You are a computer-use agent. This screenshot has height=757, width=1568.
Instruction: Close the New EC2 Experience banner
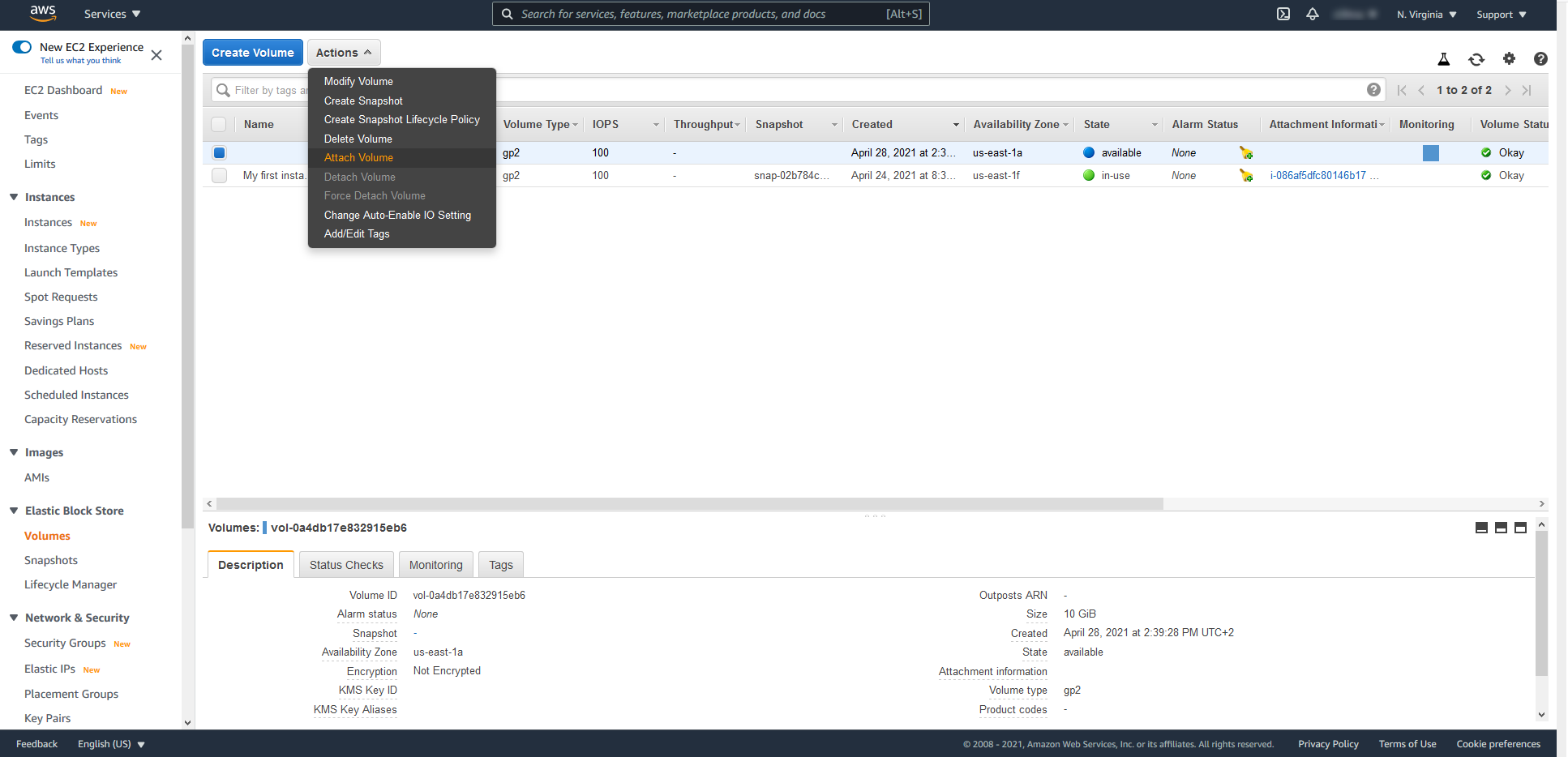tap(156, 55)
